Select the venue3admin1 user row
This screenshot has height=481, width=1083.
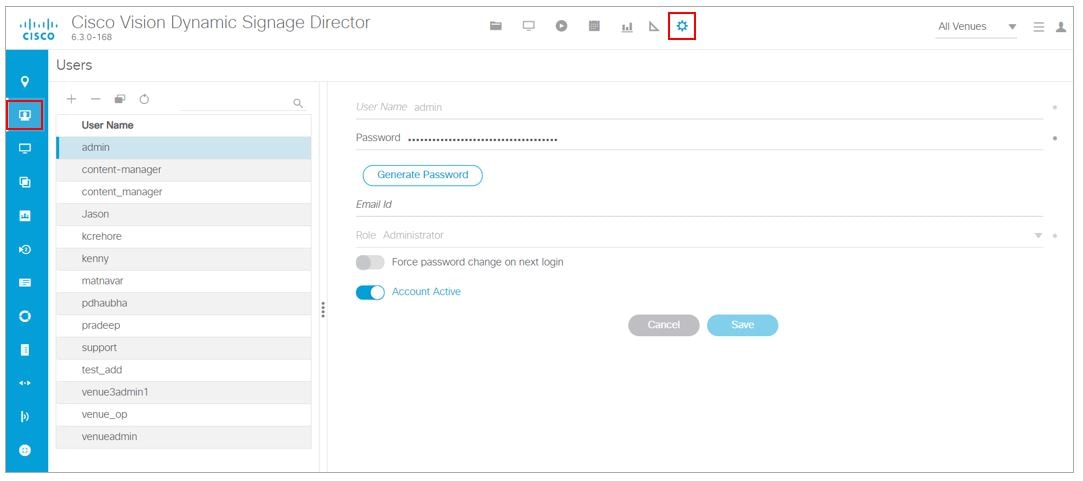(184, 392)
